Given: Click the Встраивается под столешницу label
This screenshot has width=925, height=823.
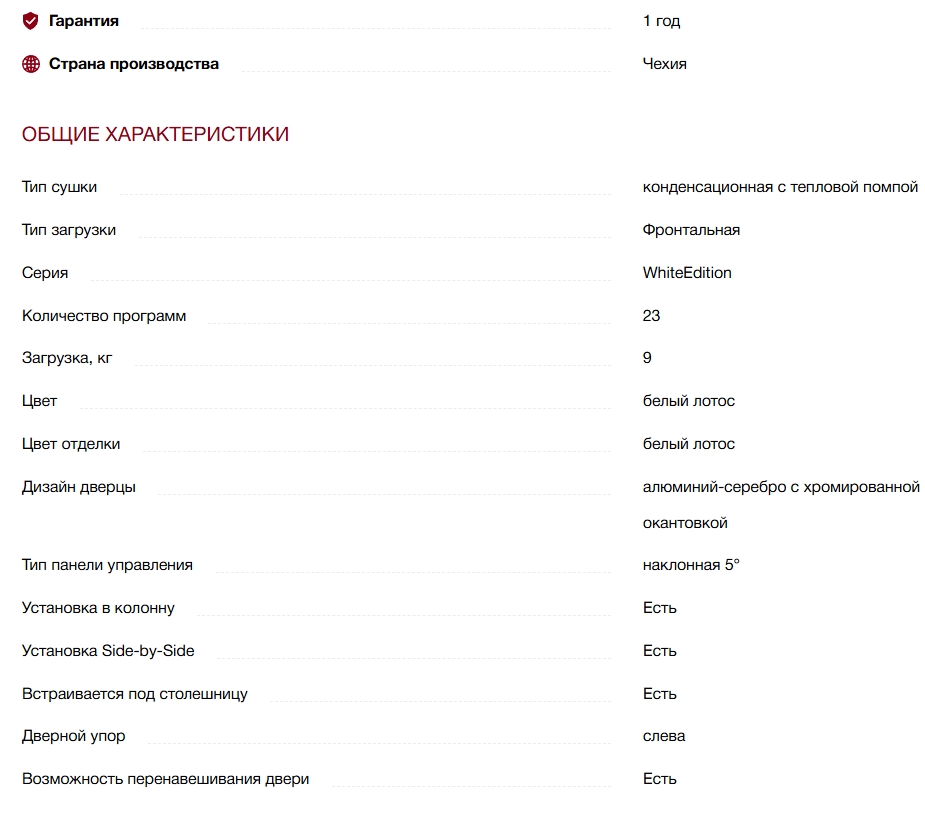Looking at the screenshot, I should click(135, 694).
